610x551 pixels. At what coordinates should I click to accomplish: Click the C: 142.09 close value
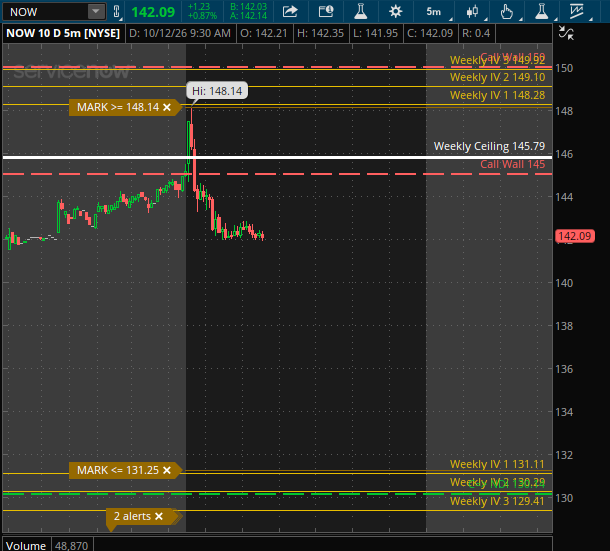pos(430,33)
